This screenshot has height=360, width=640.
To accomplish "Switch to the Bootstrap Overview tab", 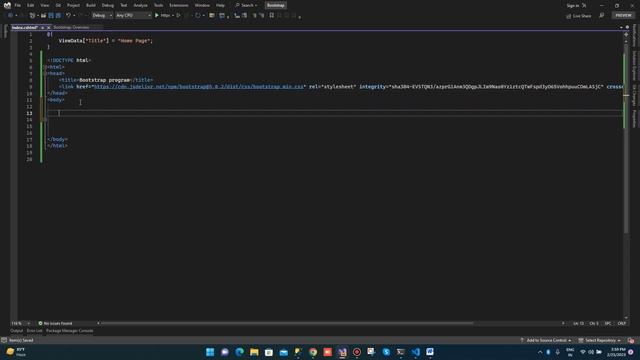I will click(71, 27).
